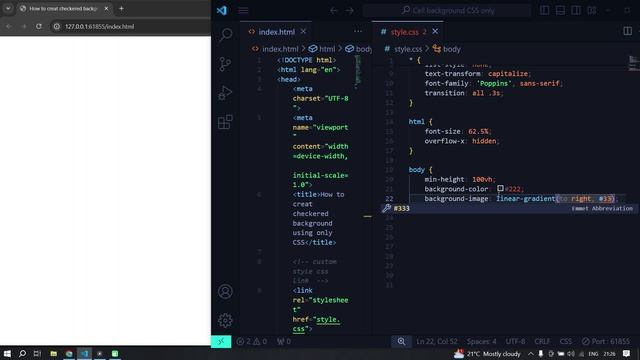Close the style.css editor tab
The height and width of the screenshot is (360, 640).
click(x=435, y=31)
